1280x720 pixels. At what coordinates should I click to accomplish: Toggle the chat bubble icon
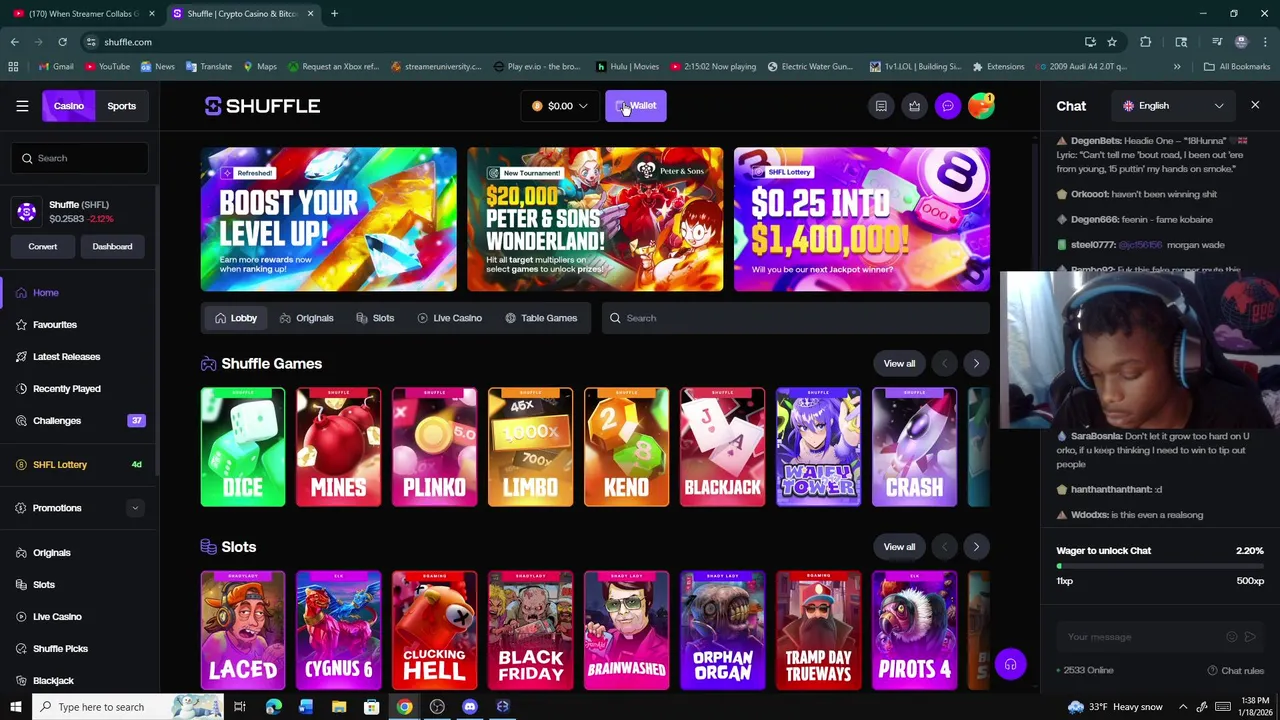pyautogui.click(x=948, y=106)
